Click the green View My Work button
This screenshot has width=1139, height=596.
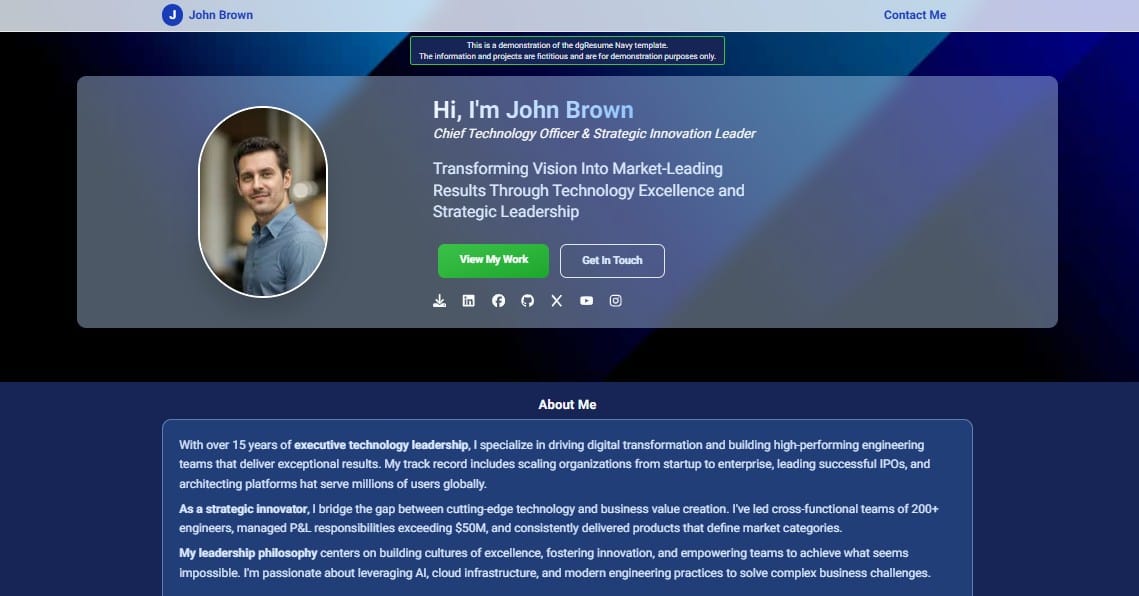pyautogui.click(x=493, y=260)
